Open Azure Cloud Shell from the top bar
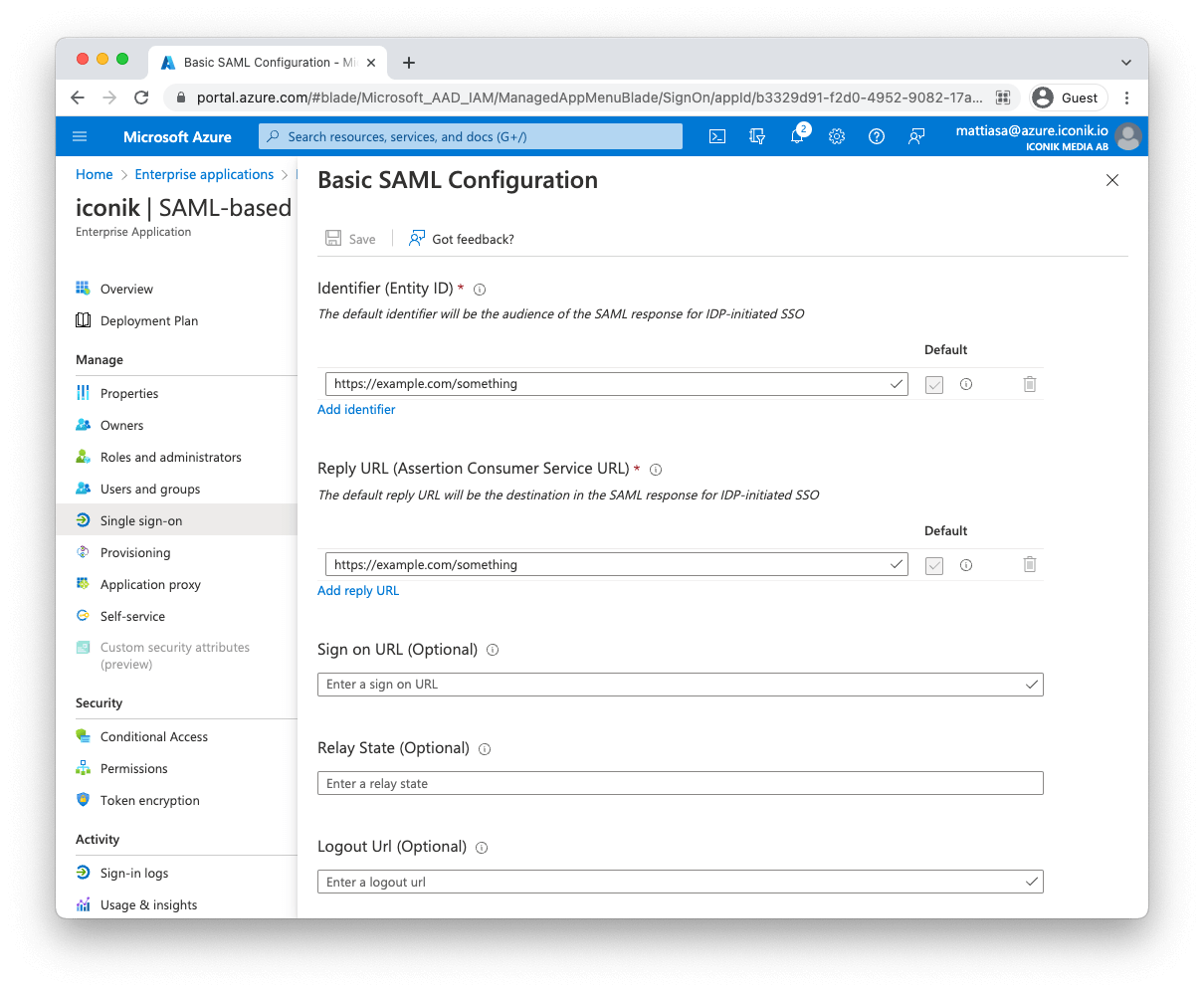The height and width of the screenshot is (992, 1204). (x=716, y=136)
